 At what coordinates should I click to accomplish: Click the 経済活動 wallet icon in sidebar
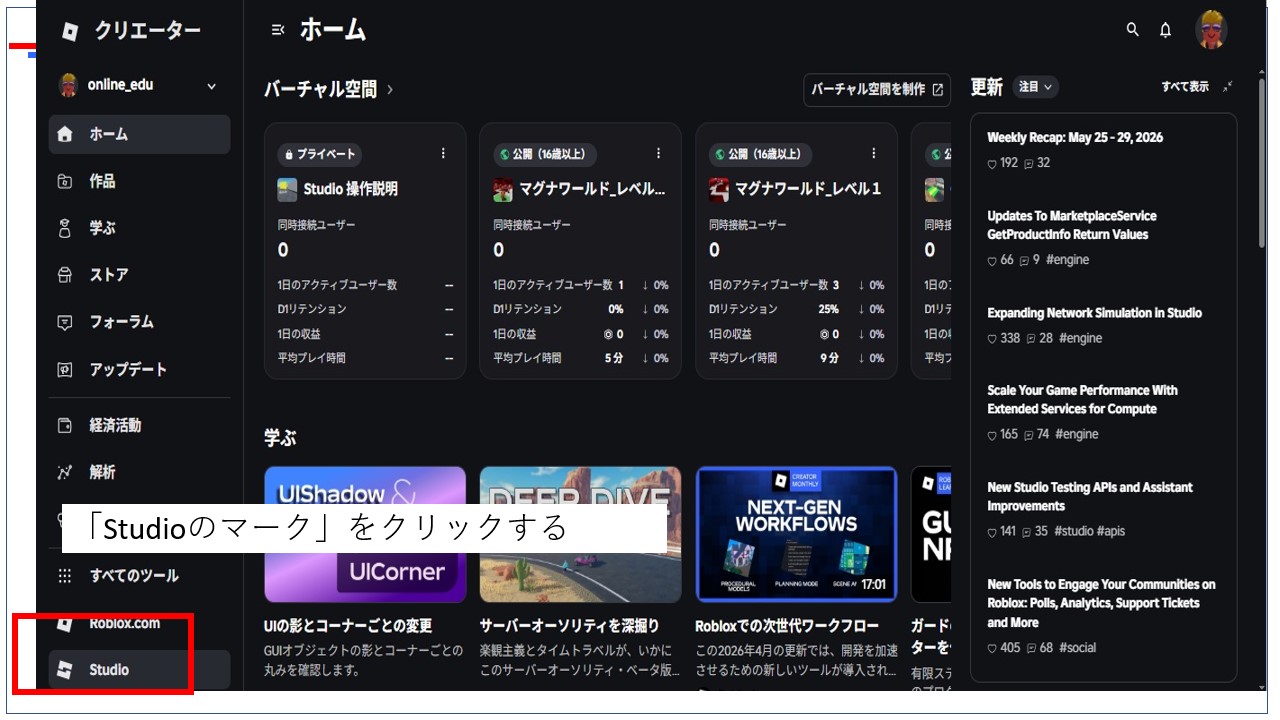pyautogui.click(x=65, y=426)
